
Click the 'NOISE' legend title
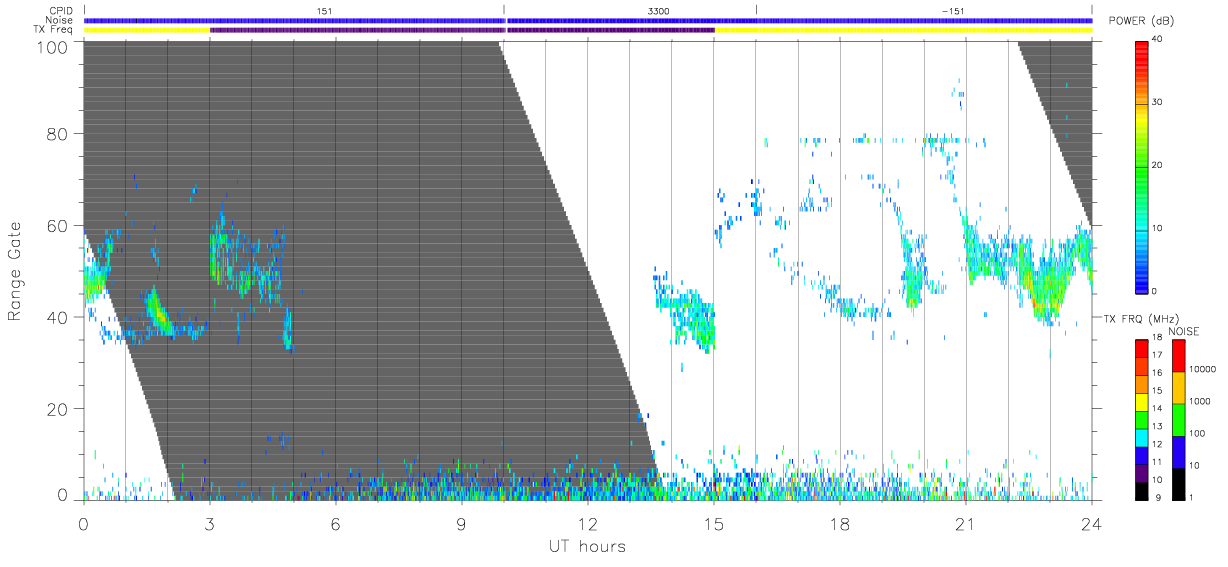tap(1184, 330)
